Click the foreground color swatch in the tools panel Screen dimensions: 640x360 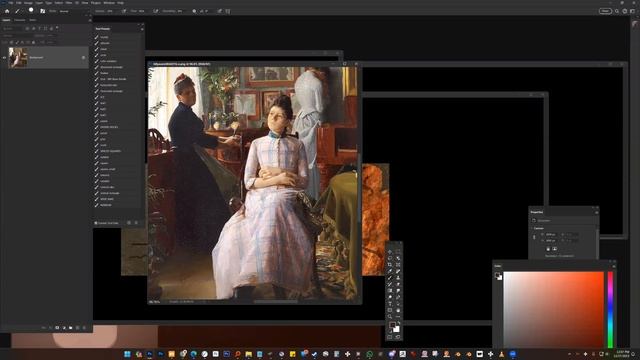tap(393, 325)
